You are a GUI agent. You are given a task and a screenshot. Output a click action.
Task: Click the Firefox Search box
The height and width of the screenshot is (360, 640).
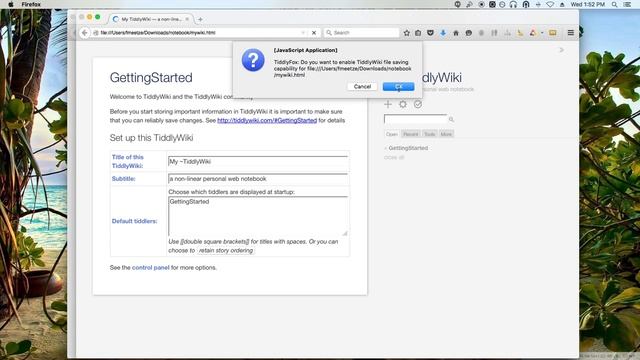[362, 33]
